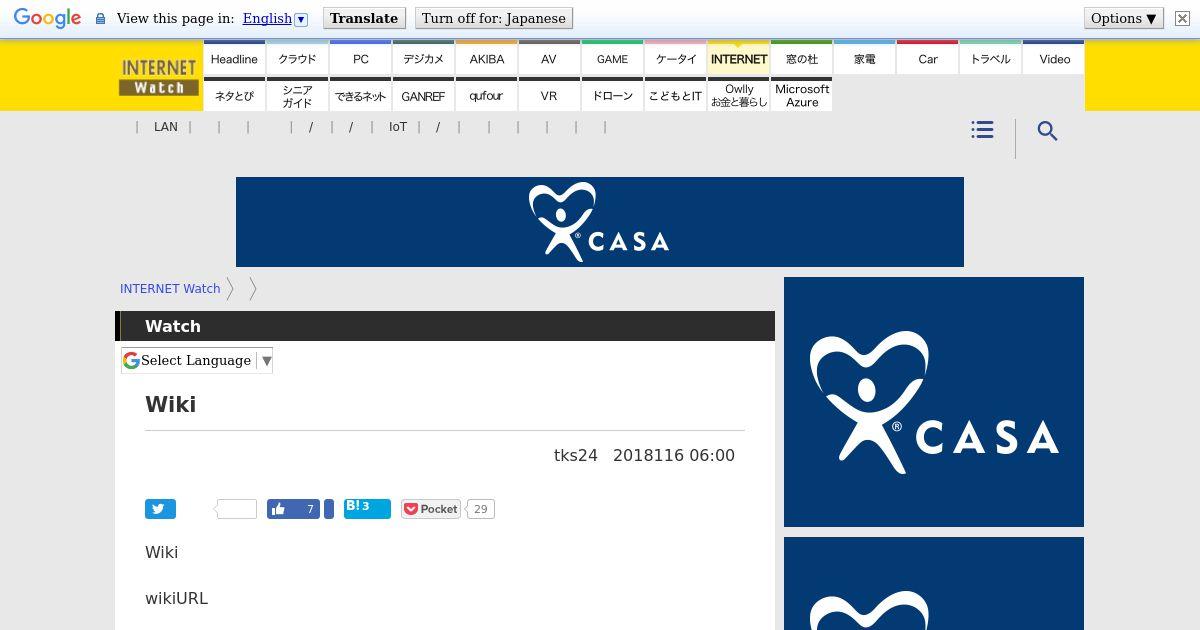
Task: Click the IoT category link
Action: tap(398, 127)
